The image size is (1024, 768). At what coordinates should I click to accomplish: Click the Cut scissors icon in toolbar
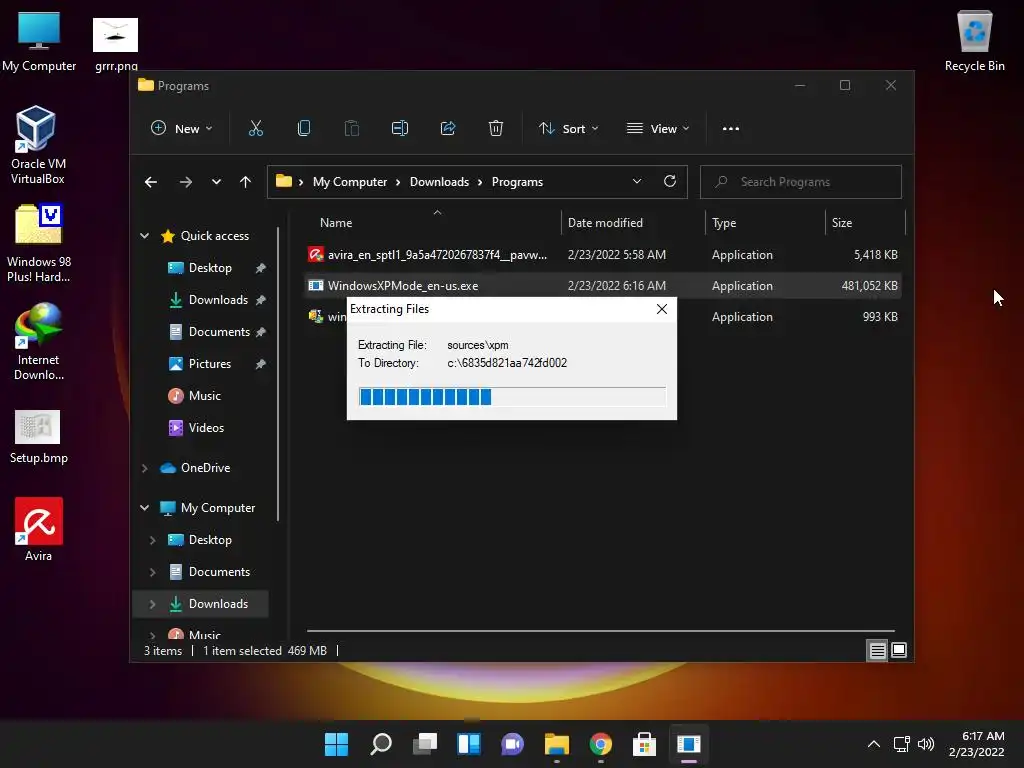255,129
